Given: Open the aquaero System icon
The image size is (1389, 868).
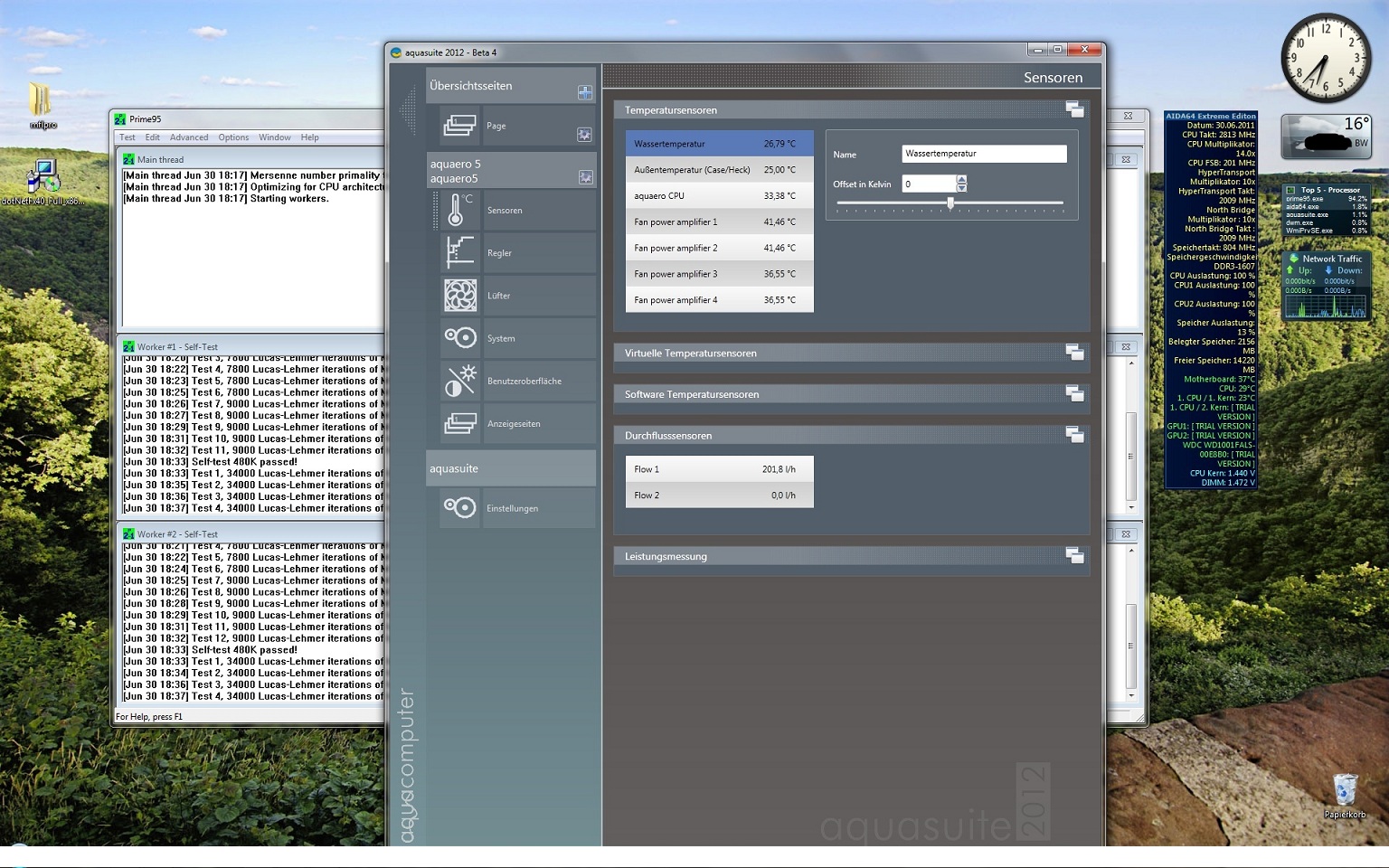Looking at the screenshot, I should (459, 337).
